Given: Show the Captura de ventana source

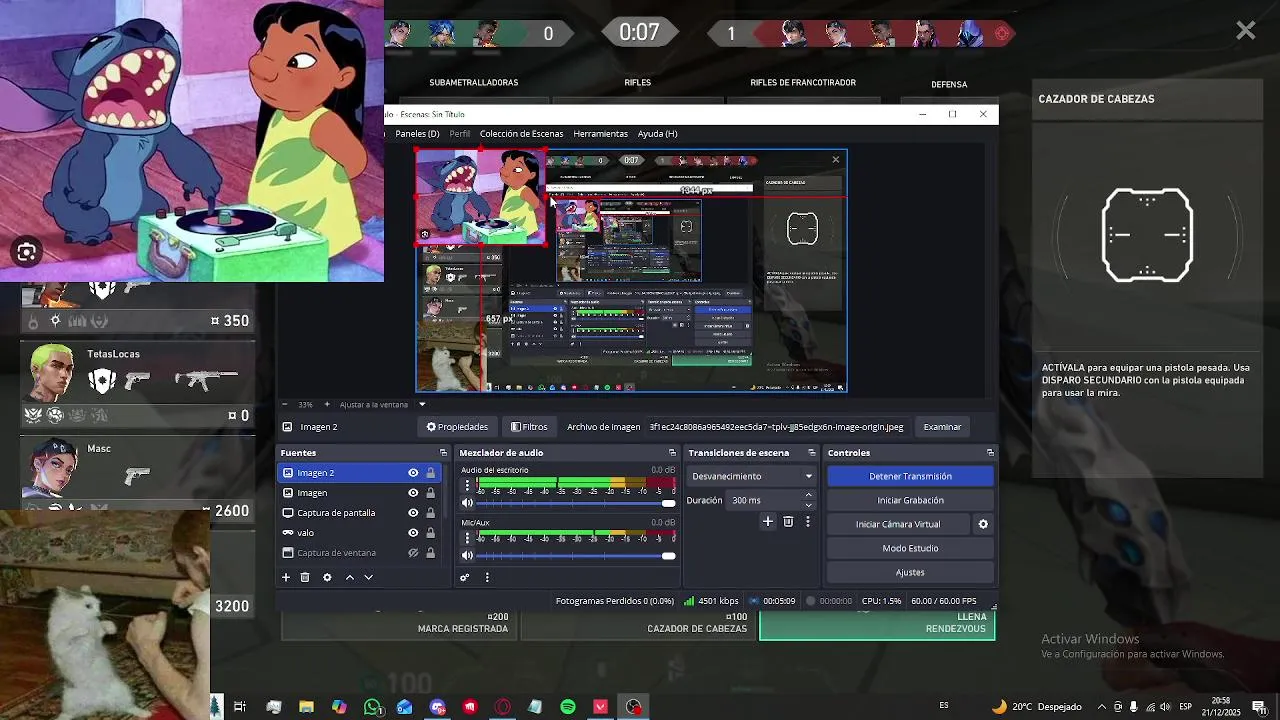Looking at the screenshot, I should coord(413,553).
